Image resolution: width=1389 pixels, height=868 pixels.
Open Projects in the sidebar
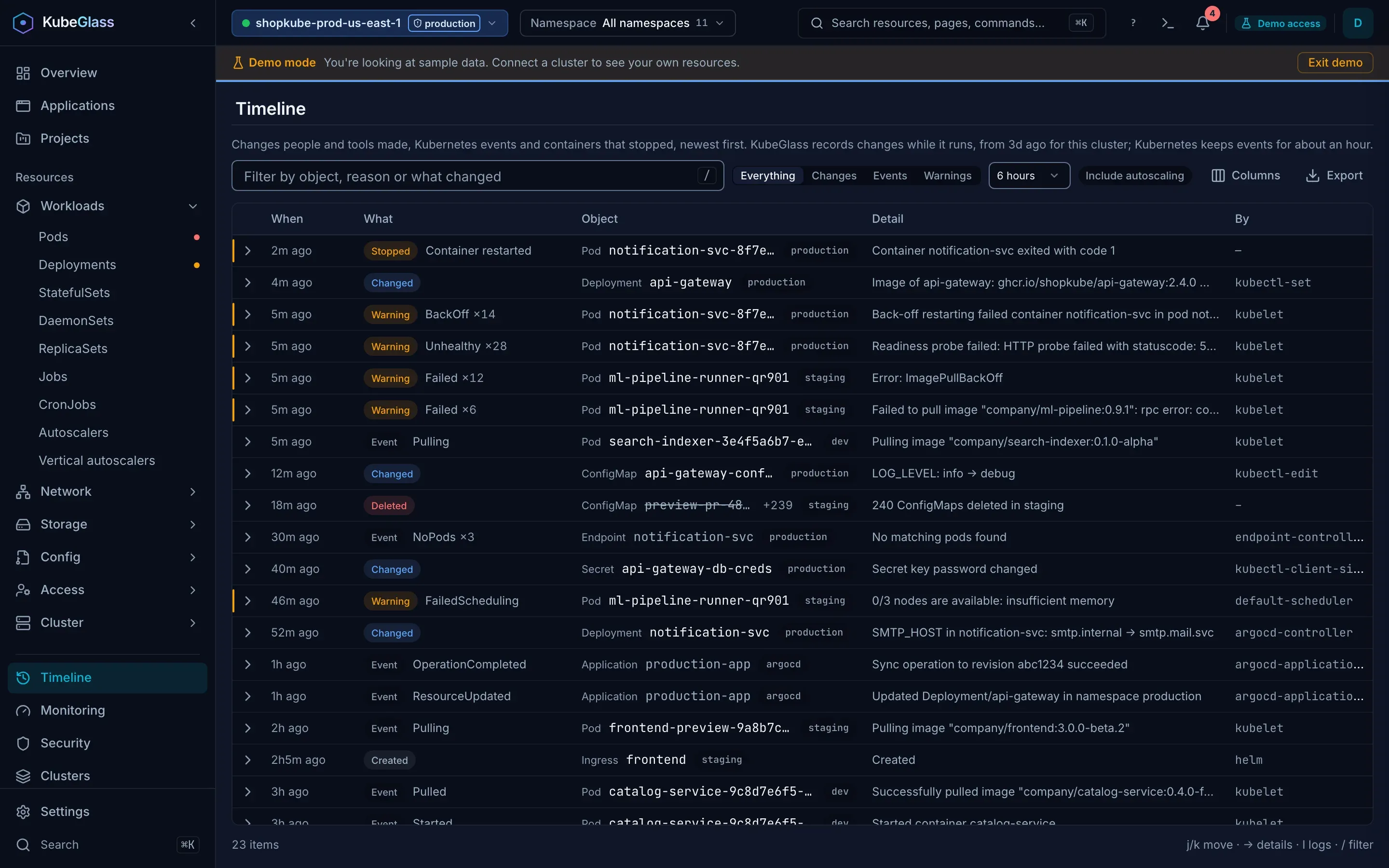click(x=108, y=138)
